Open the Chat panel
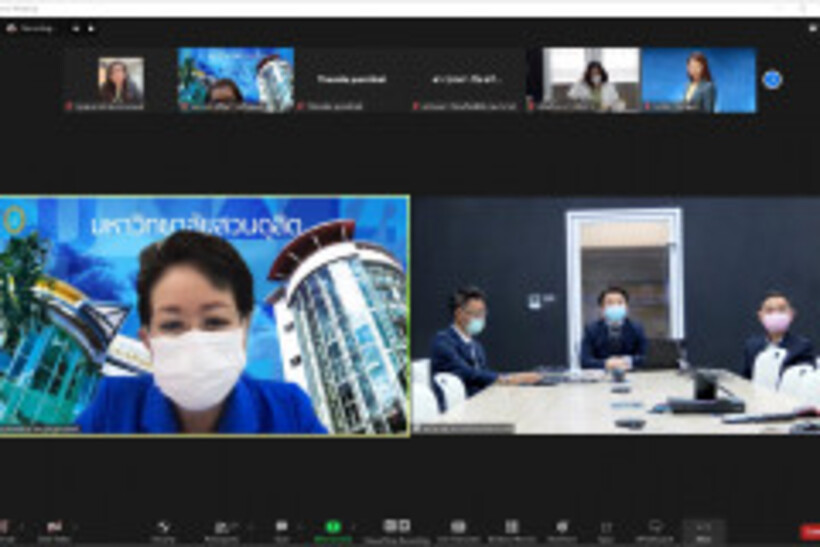Viewport: 820px width, 547px height. coord(281,528)
